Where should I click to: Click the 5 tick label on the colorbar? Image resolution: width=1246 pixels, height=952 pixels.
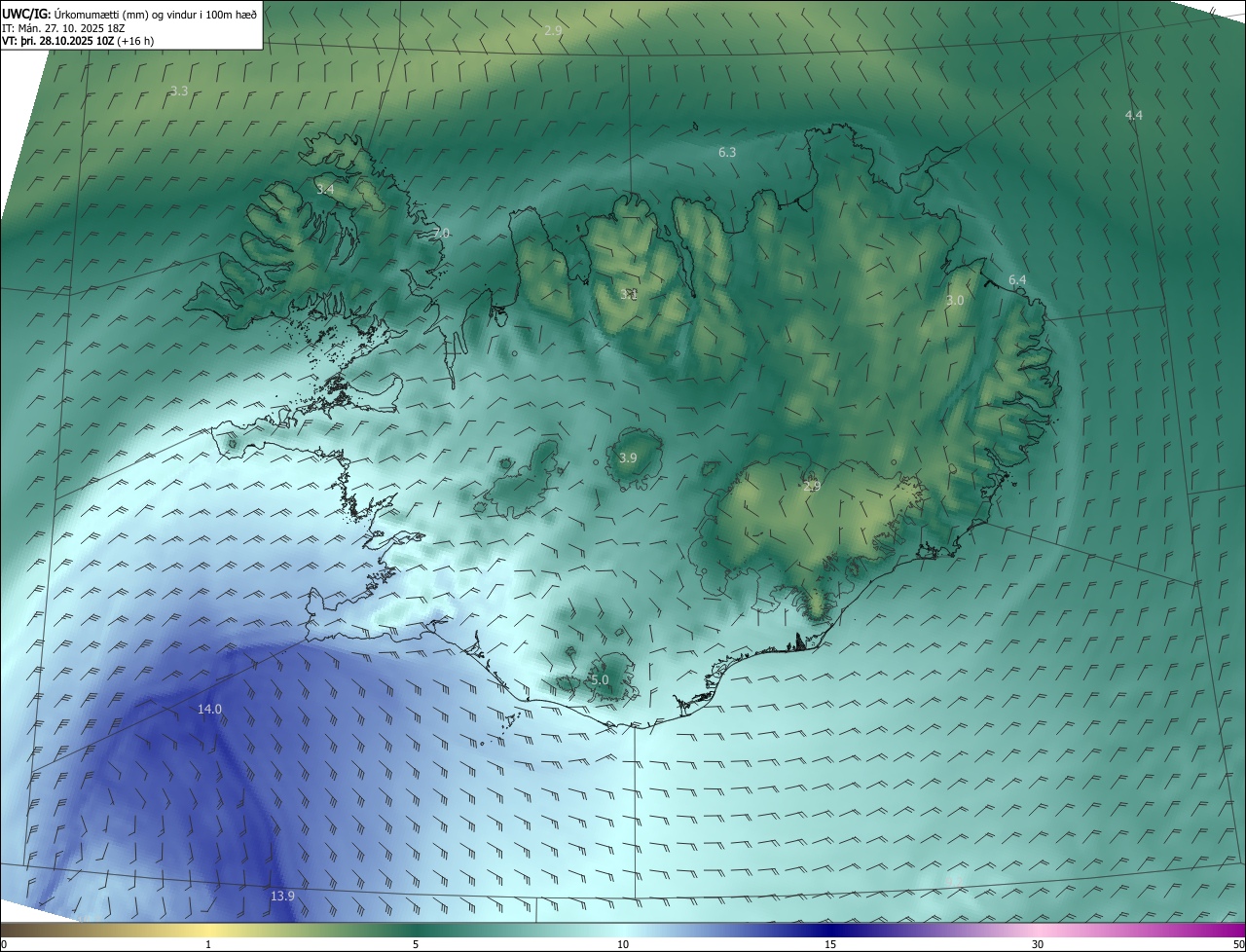(x=416, y=944)
